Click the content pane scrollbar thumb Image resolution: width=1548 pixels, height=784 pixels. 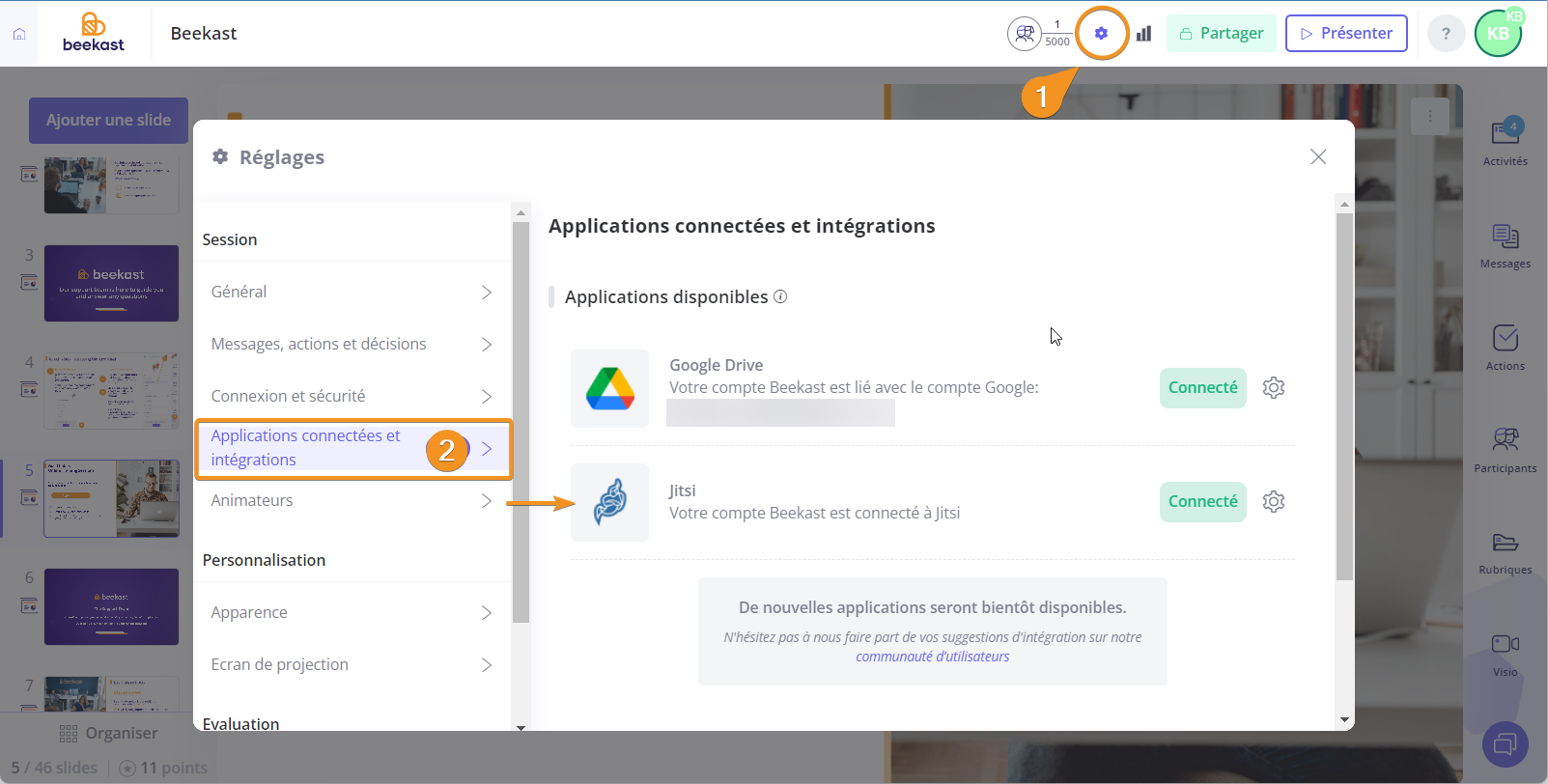(x=1344, y=397)
